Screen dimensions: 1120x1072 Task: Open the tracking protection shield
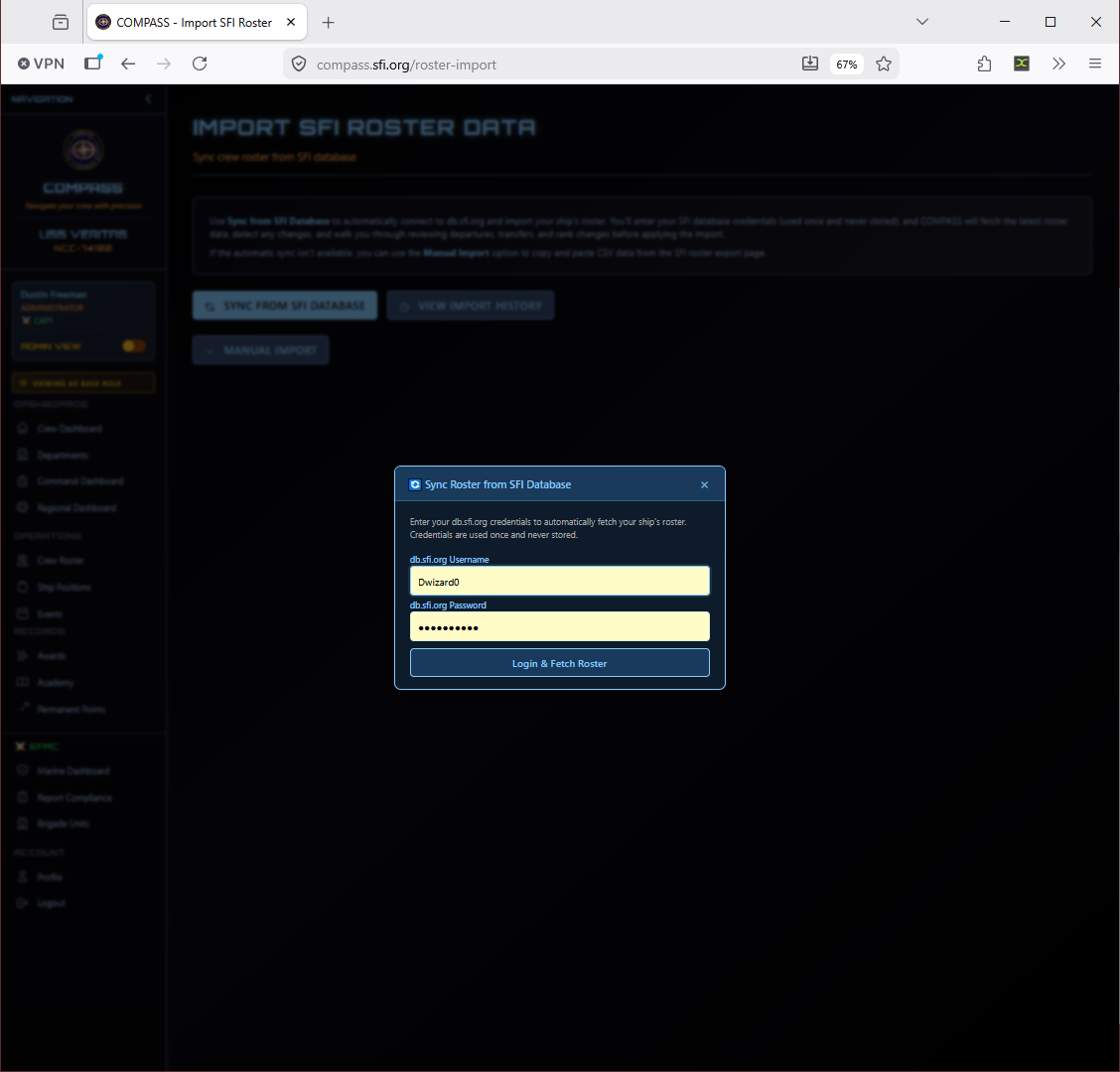[299, 65]
